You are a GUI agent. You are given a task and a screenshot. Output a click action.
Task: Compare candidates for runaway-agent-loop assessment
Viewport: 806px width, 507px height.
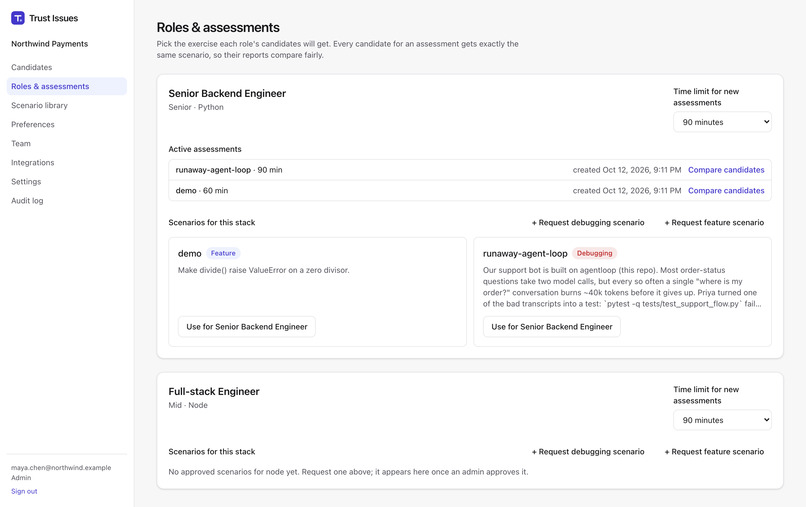pos(726,170)
